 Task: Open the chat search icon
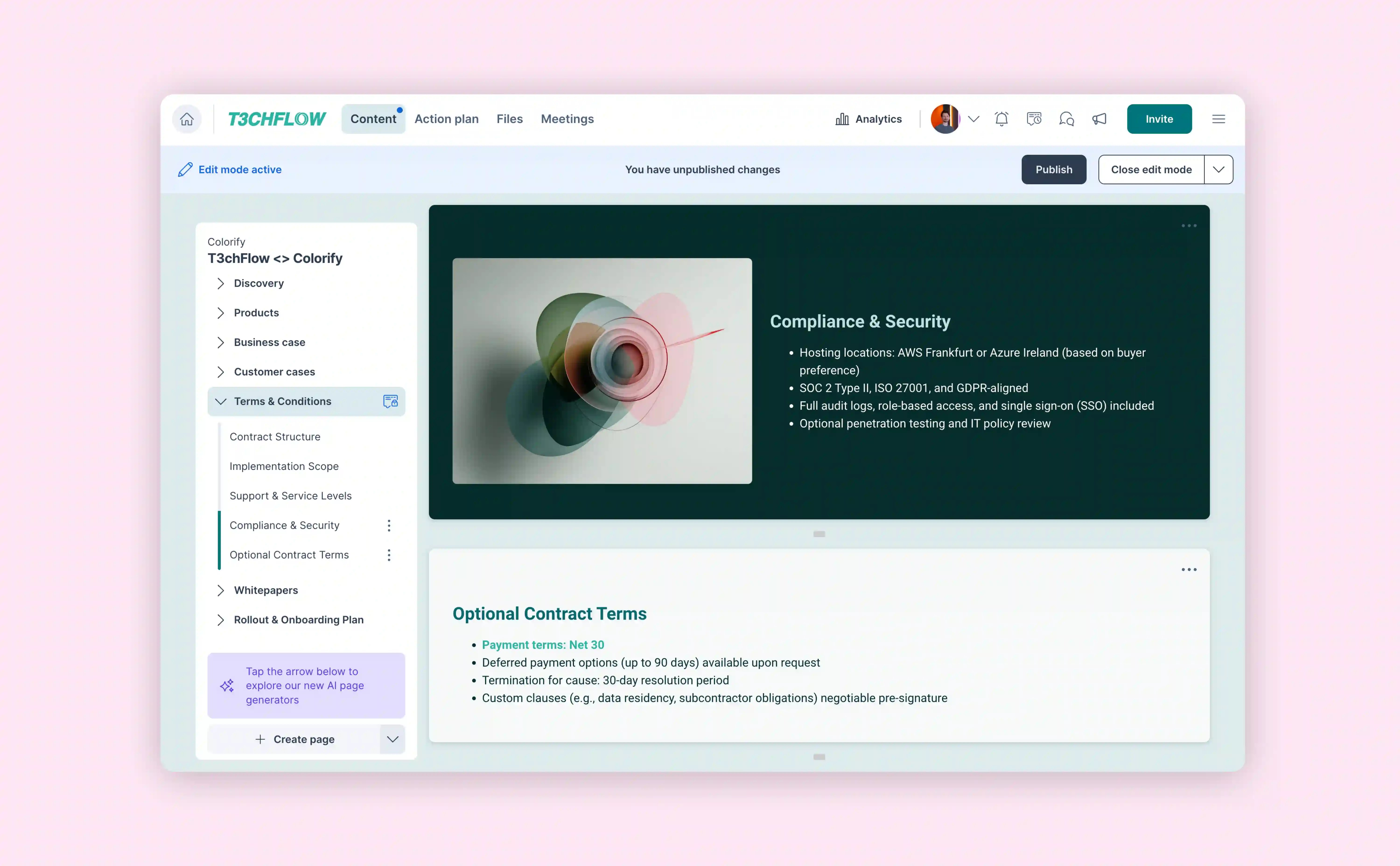(x=1067, y=119)
